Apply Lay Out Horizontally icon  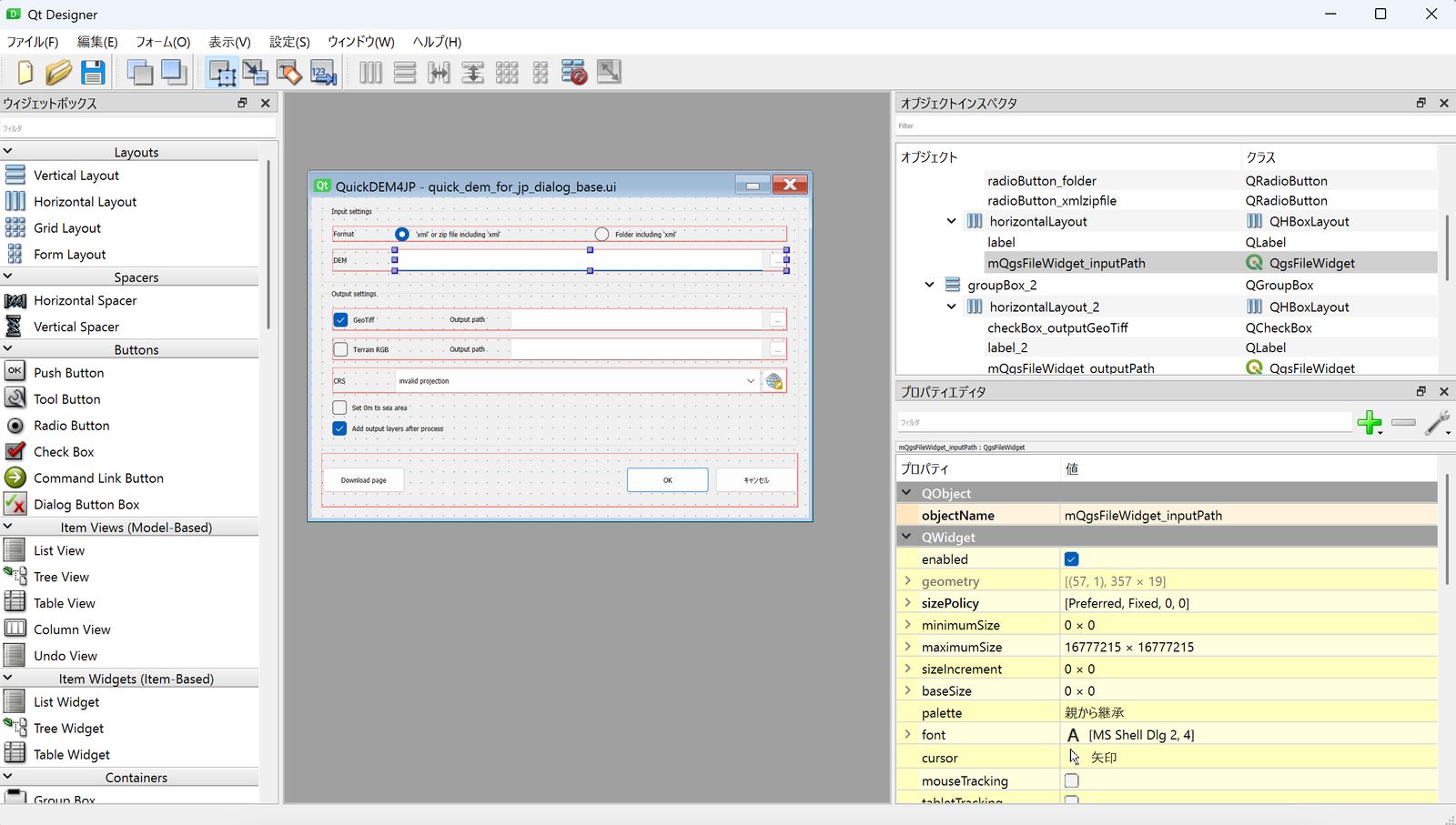point(370,73)
